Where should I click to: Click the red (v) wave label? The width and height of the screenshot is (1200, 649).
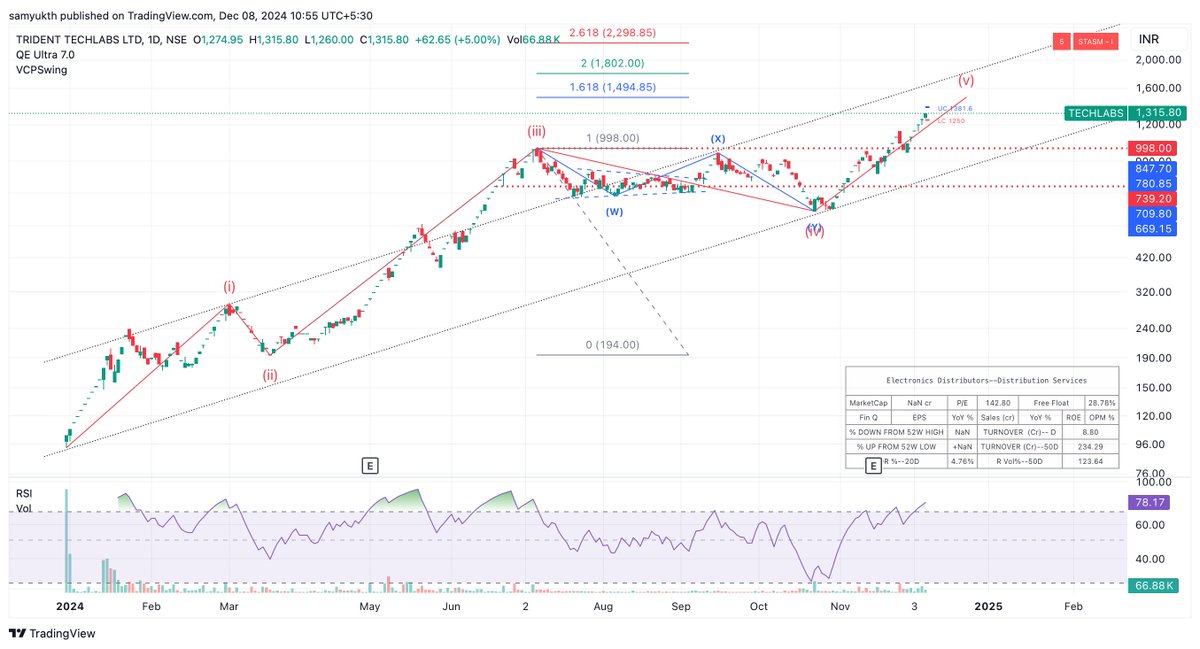coord(966,80)
